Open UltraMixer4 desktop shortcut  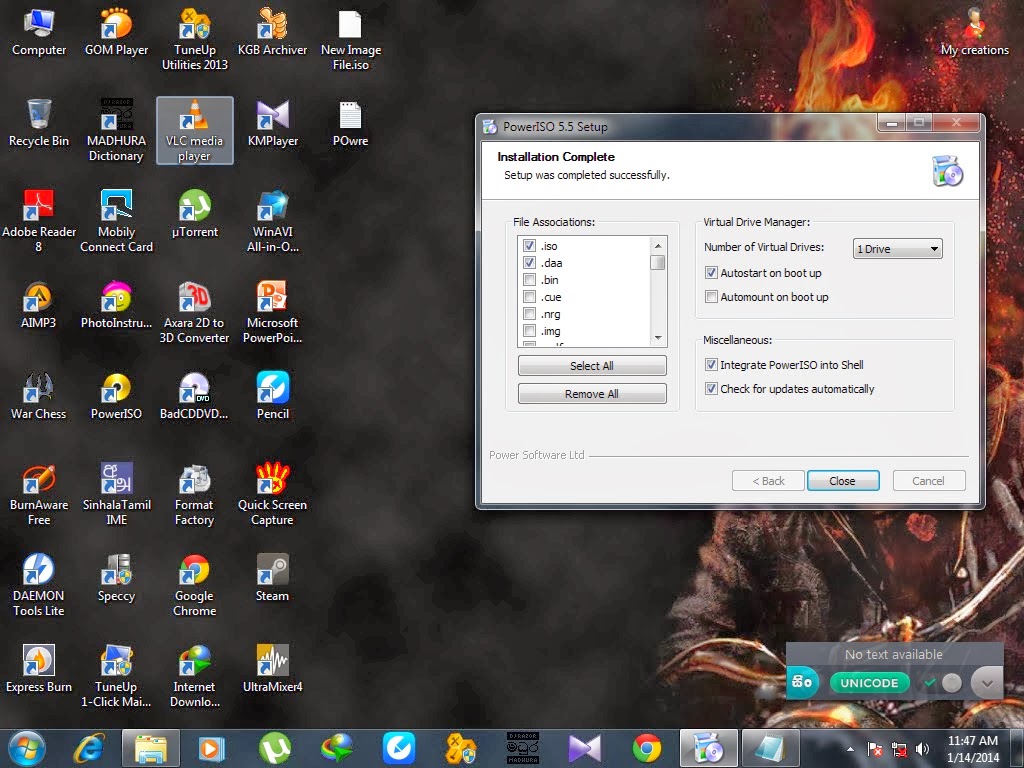[272, 669]
